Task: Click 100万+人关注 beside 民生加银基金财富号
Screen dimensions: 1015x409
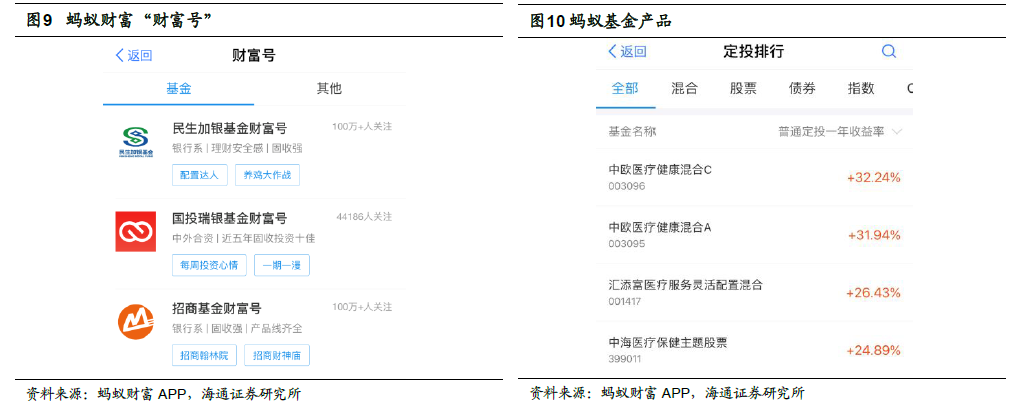Action: [362, 126]
